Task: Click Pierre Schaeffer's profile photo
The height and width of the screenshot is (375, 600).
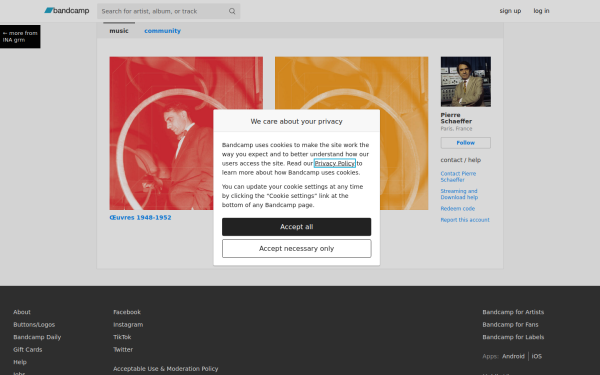Action: [x=466, y=82]
